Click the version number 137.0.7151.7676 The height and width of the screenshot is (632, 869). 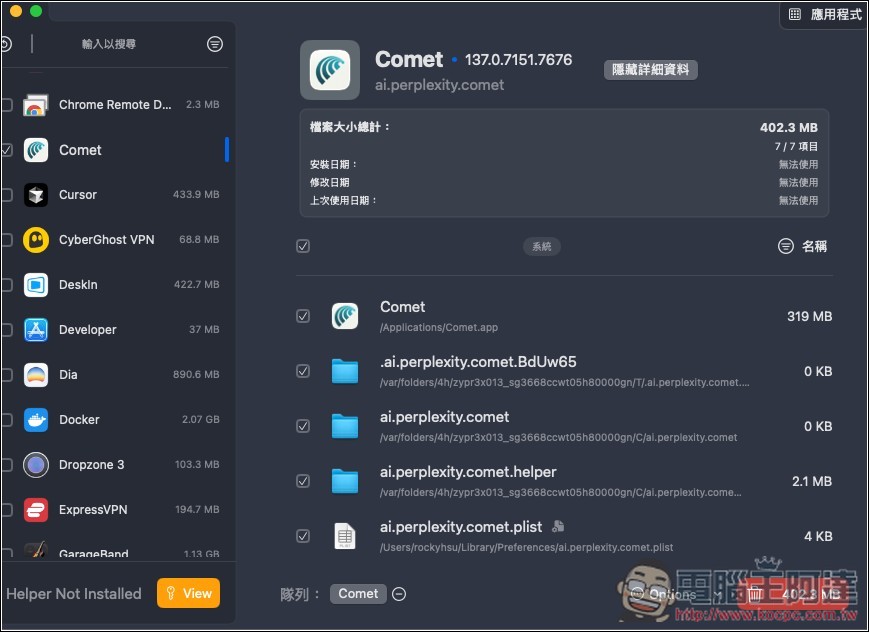pyautogui.click(x=518, y=60)
